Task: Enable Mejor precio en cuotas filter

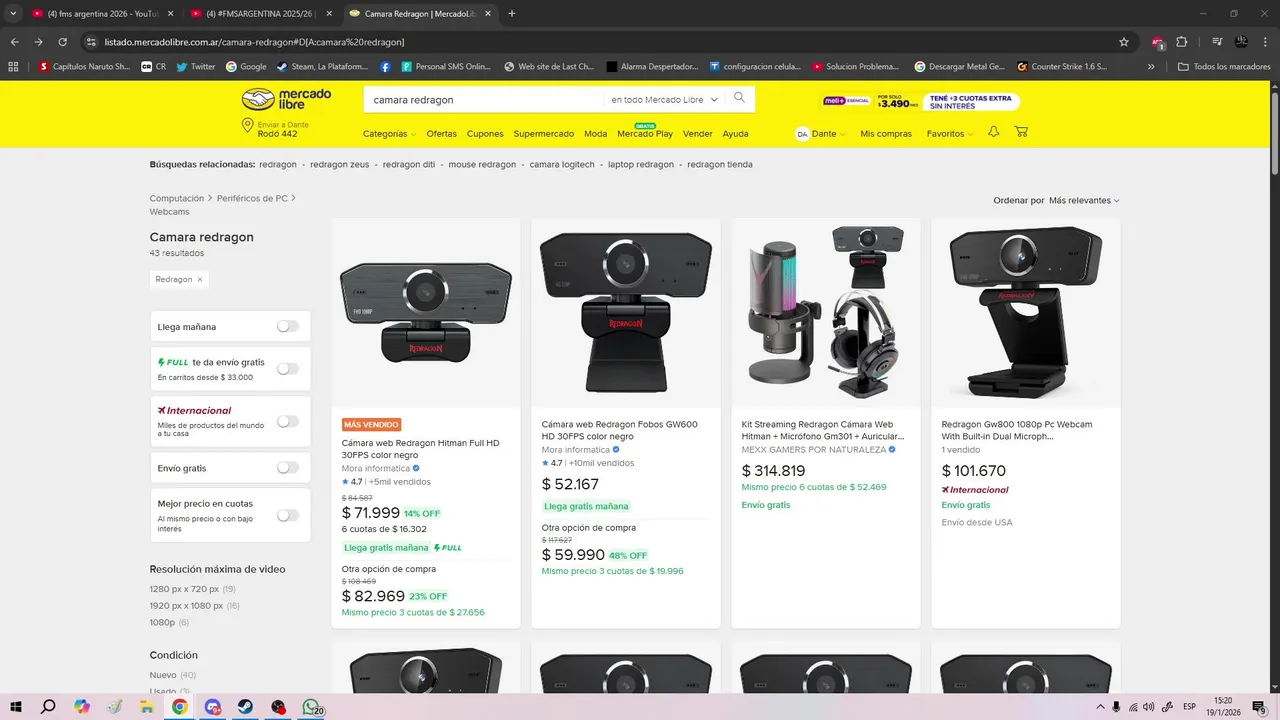Action: click(x=288, y=515)
